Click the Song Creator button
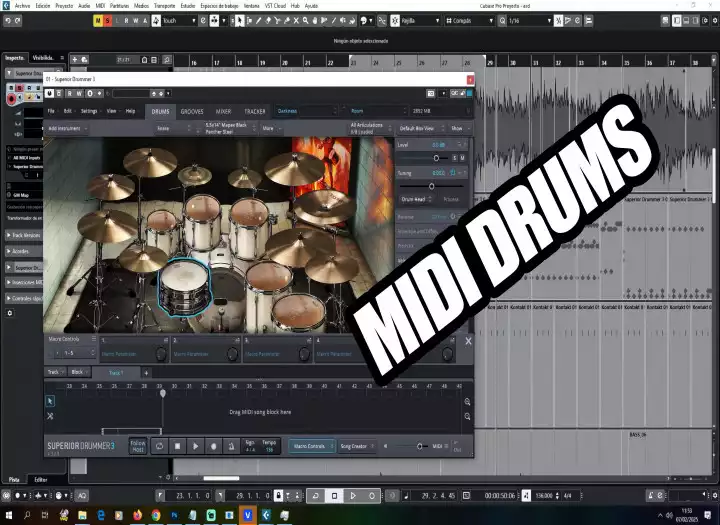 (356, 446)
